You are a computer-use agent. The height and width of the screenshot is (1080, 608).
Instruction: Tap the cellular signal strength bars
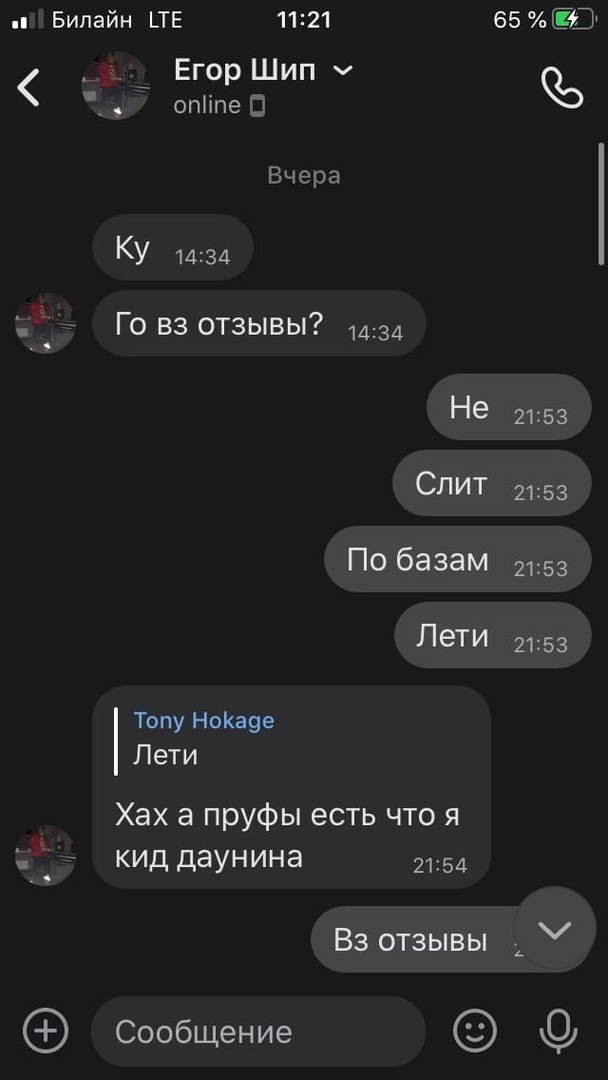click(28, 20)
